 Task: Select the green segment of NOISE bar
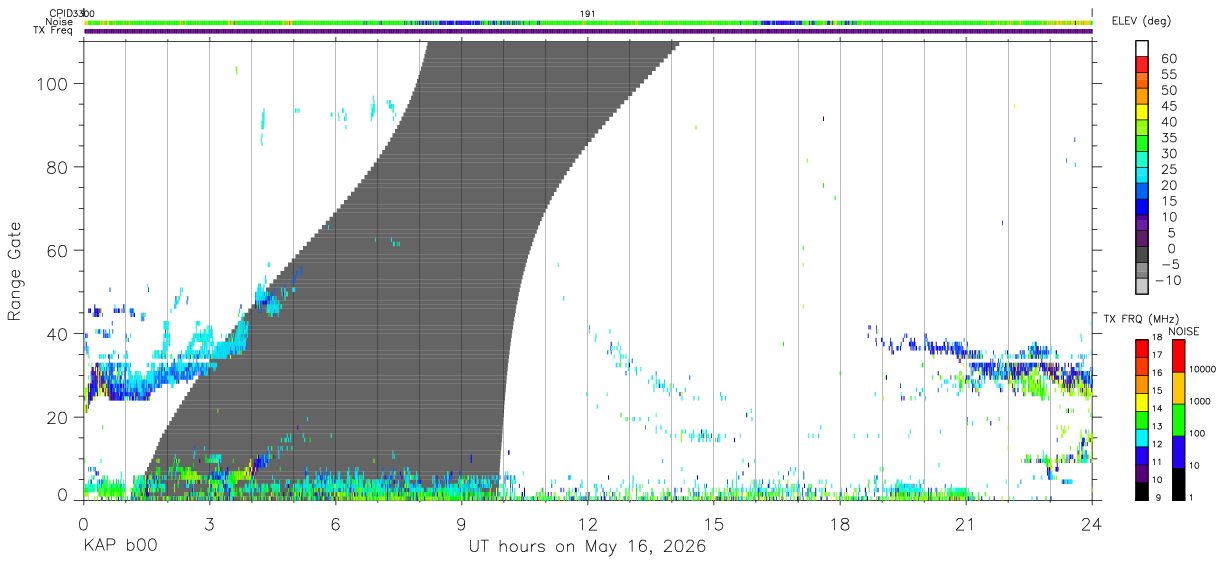coord(1178,419)
